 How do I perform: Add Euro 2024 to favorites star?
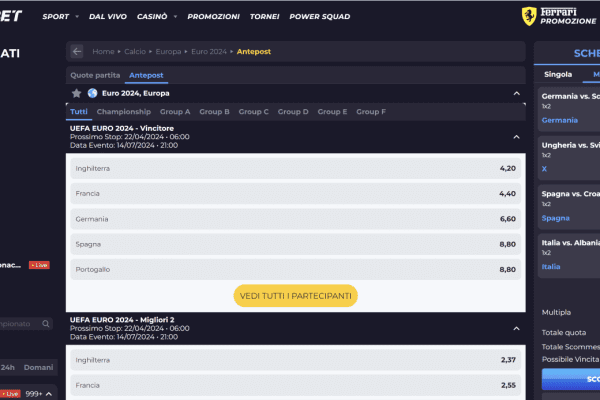[77, 93]
